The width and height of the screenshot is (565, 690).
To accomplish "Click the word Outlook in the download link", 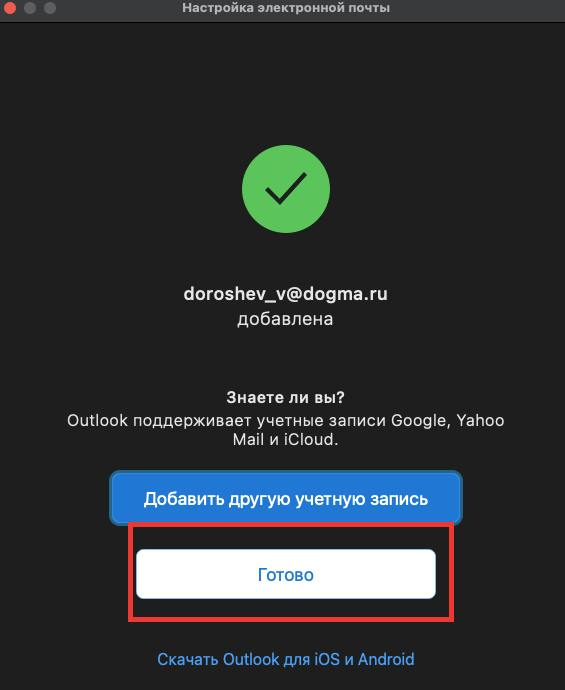I will (x=251, y=659).
